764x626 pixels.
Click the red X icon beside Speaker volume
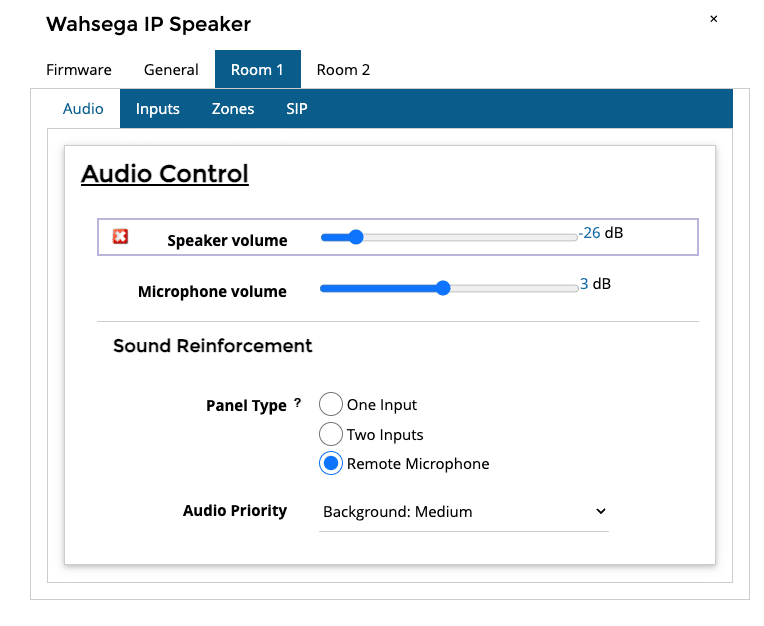(x=120, y=236)
